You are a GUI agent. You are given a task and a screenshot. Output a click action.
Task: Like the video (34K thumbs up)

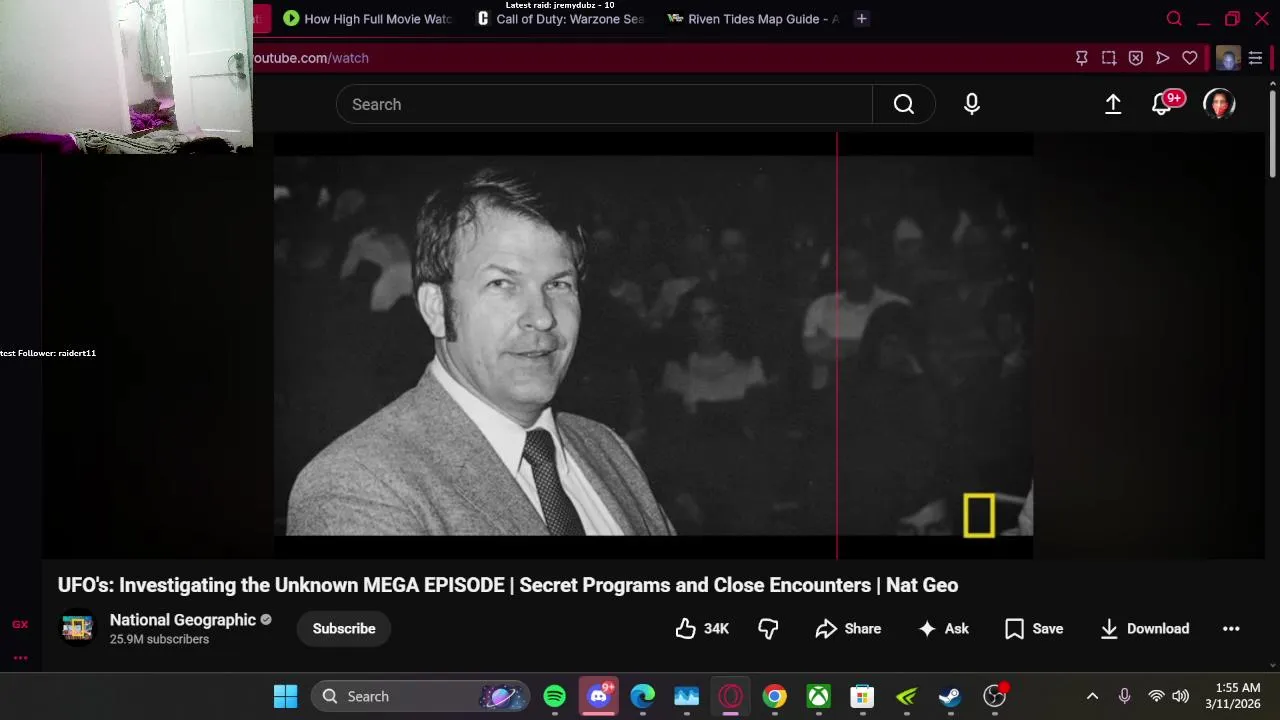coord(702,629)
